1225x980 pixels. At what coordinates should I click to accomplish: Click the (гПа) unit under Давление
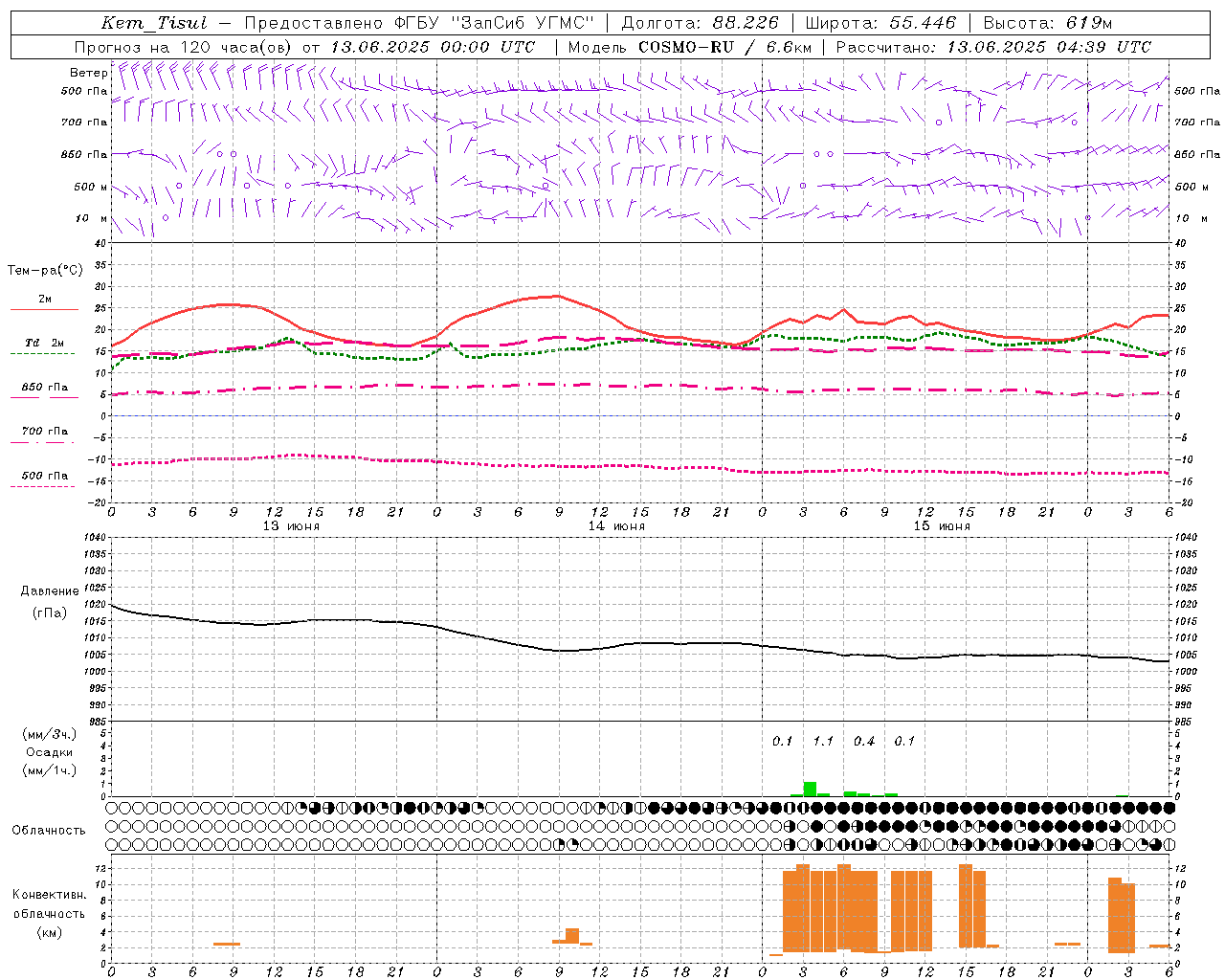coord(50,612)
